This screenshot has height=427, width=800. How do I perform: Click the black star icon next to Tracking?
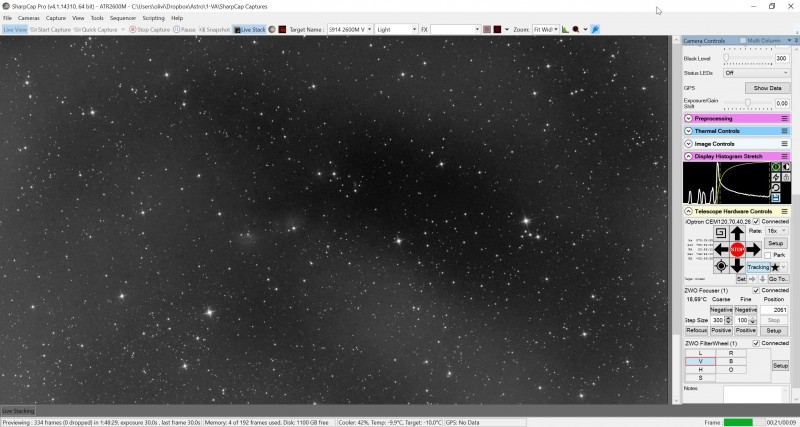tap(775, 267)
